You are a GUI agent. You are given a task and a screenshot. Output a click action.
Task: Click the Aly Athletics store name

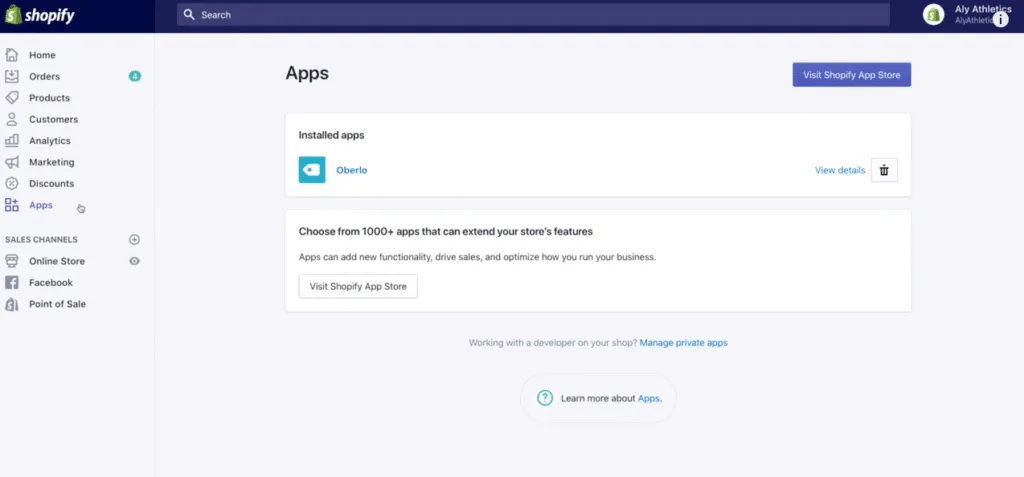[983, 9]
